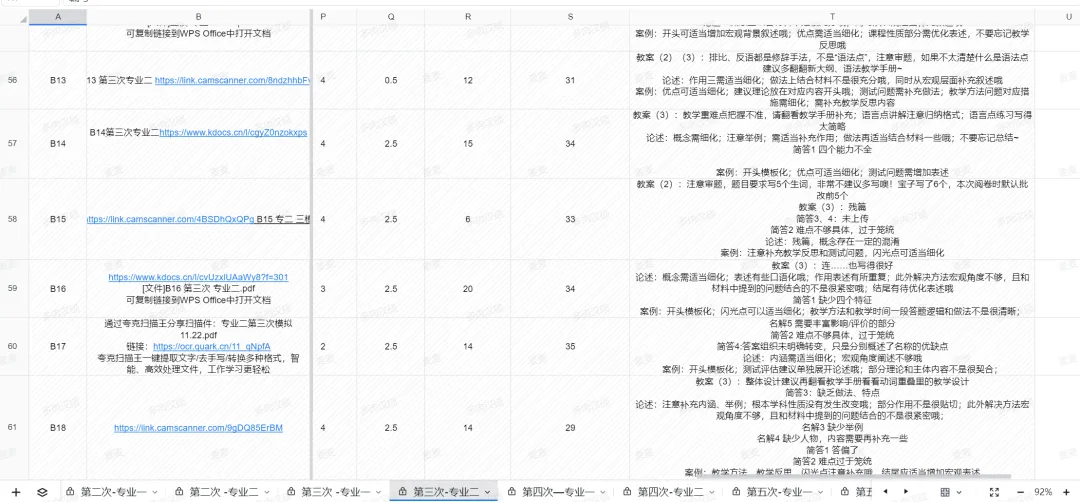Image resolution: width=1080 pixels, height=502 pixels.
Task: Select cell containing B18
Action: point(58,428)
